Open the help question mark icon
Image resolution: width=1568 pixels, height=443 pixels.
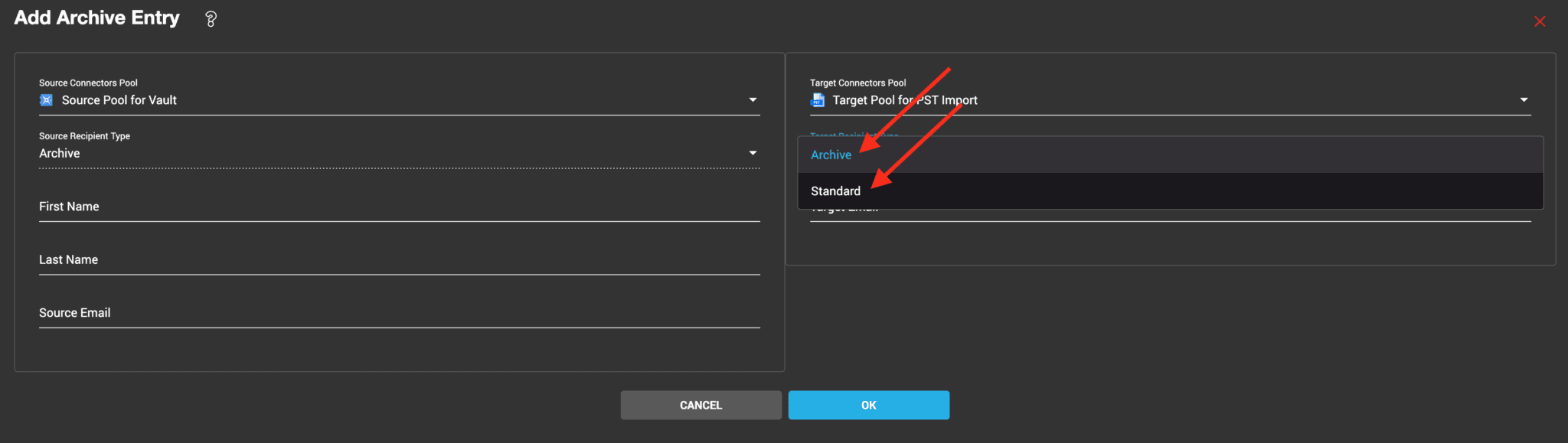tap(211, 19)
